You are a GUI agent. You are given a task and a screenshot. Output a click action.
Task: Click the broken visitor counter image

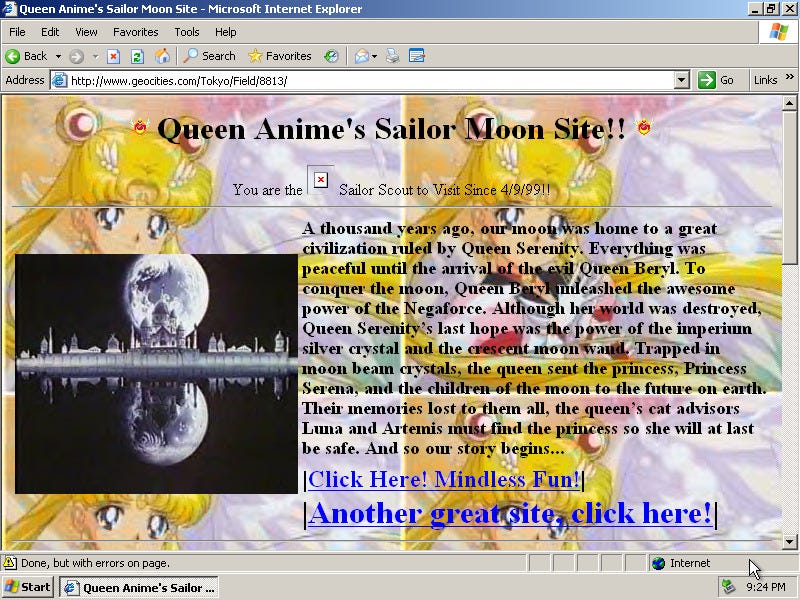(x=320, y=180)
